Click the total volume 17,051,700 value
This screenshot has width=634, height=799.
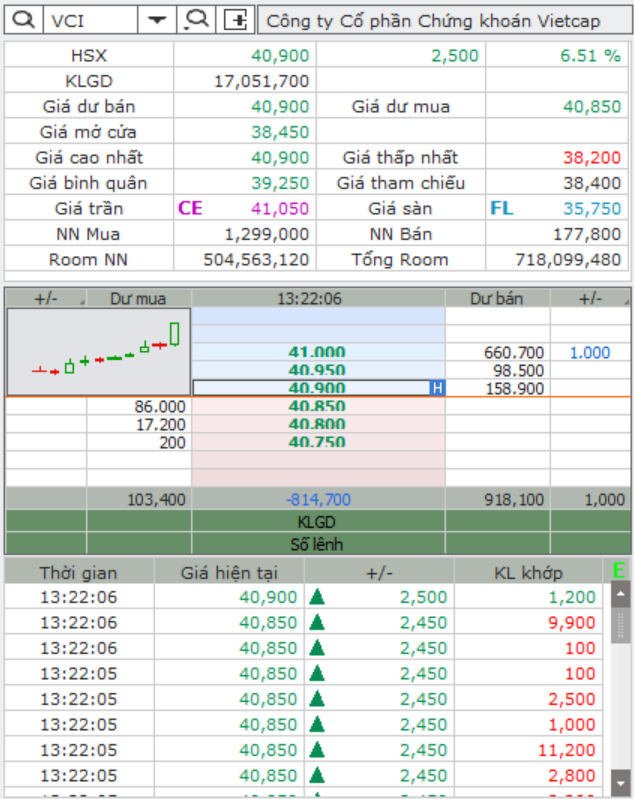click(261, 81)
